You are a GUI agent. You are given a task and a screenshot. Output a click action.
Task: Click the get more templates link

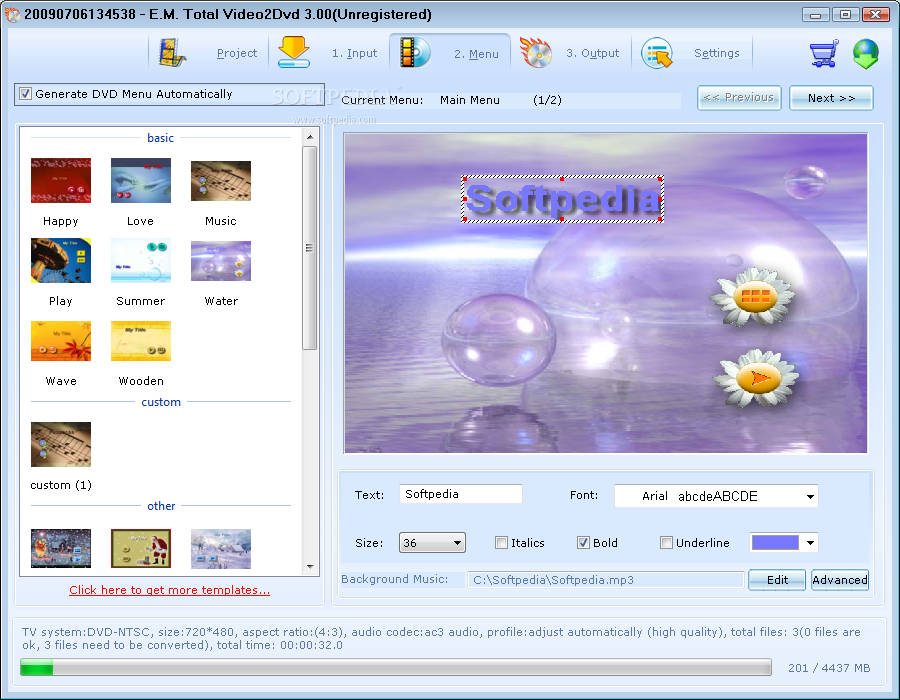coord(169,590)
